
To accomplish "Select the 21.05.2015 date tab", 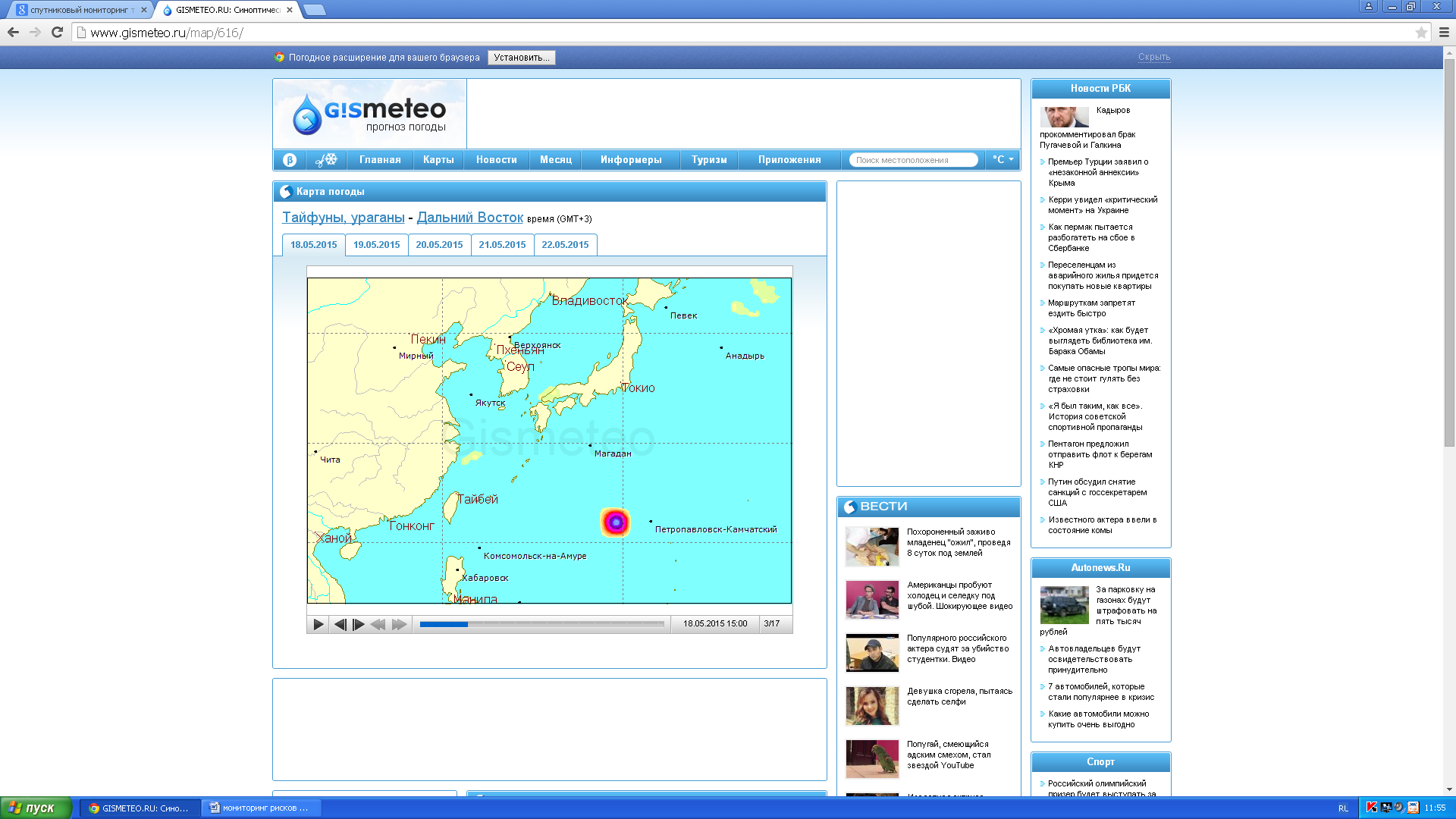I will point(502,245).
